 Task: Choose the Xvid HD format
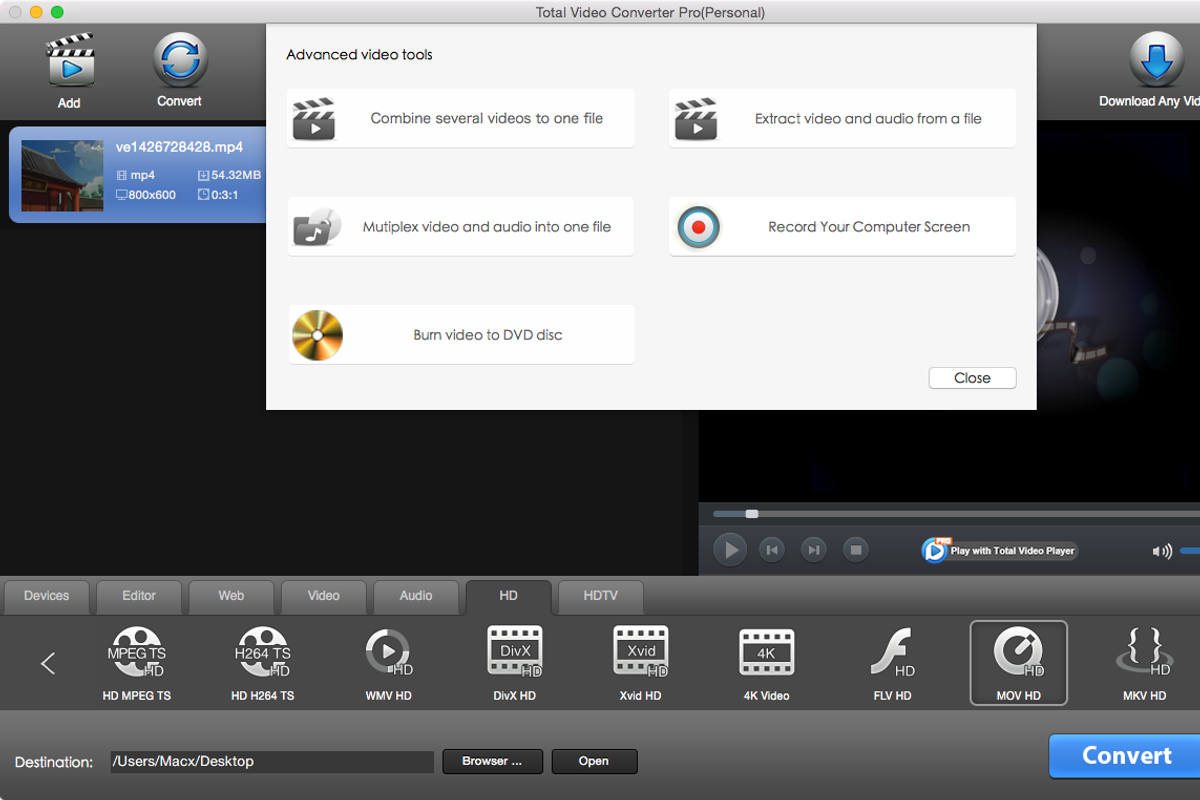[641, 663]
